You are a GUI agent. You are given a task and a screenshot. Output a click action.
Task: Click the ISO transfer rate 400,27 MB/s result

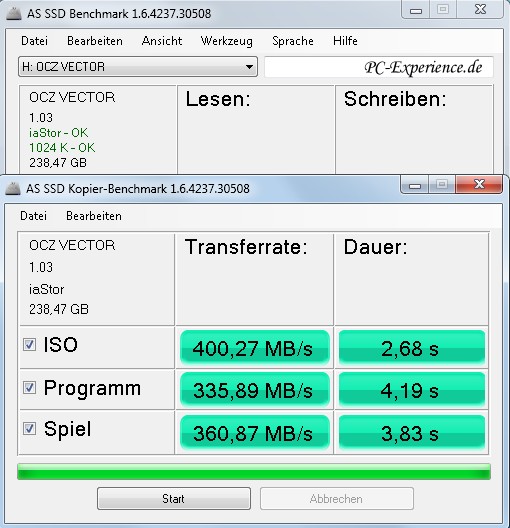click(x=254, y=348)
